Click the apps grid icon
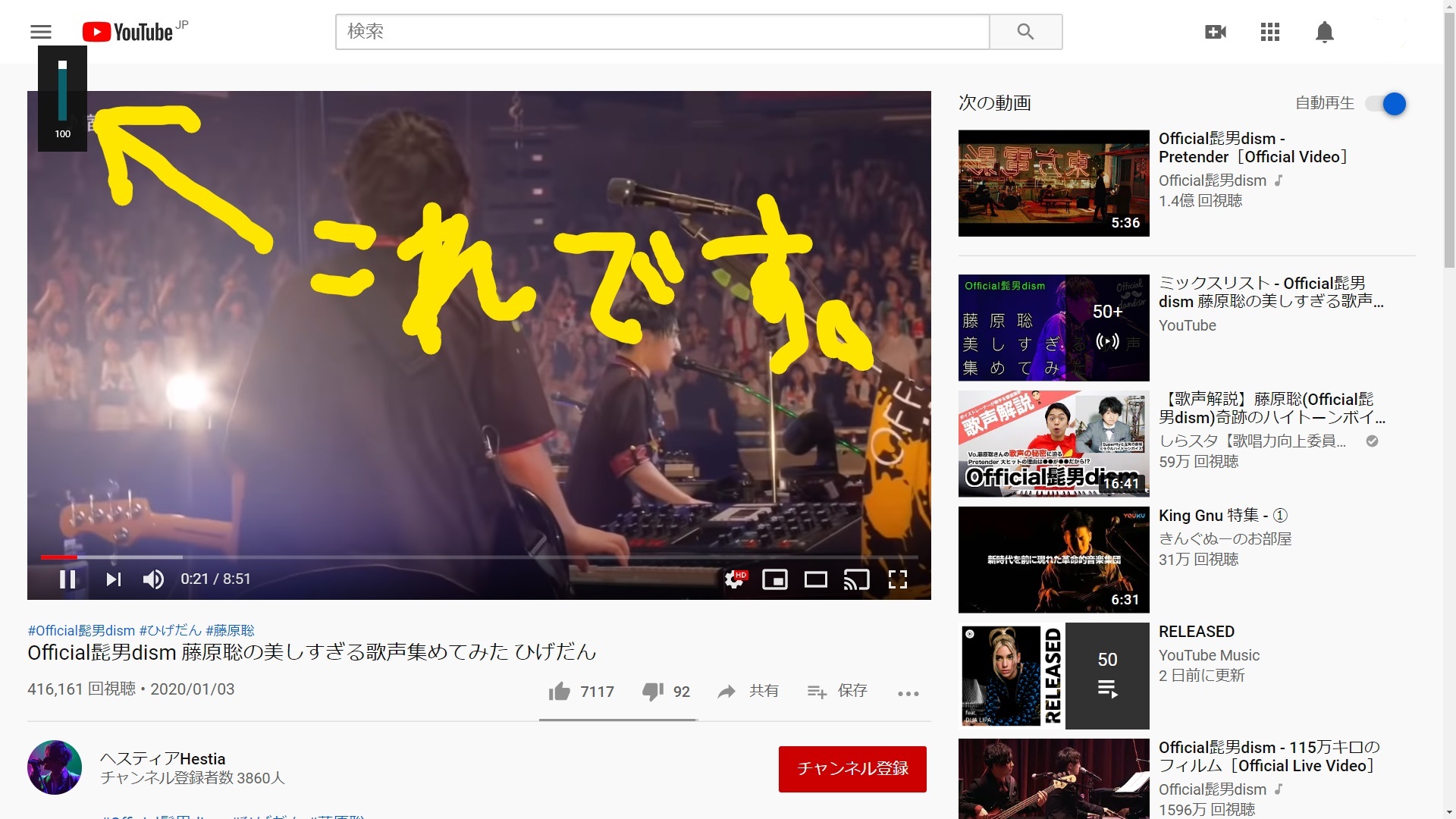The height and width of the screenshot is (819, 1456). click(x=1270, y=32)
